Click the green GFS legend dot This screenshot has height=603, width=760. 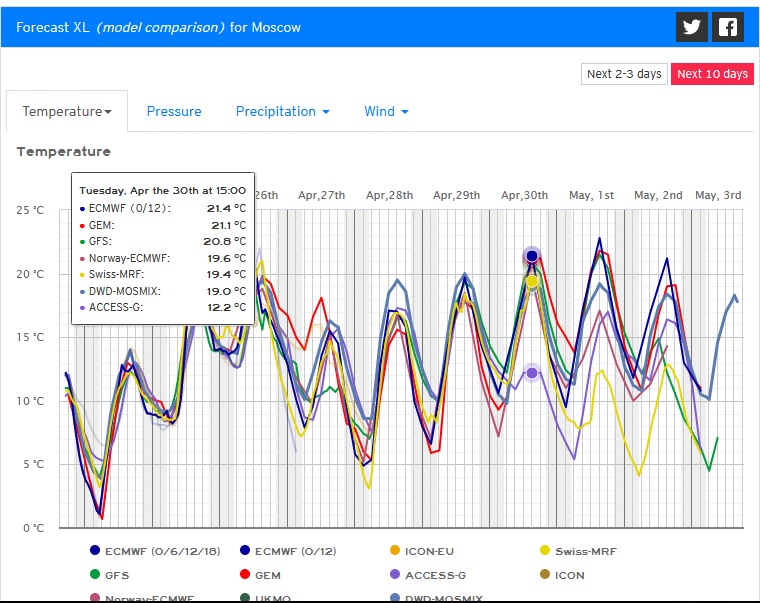tap(95, 574)
